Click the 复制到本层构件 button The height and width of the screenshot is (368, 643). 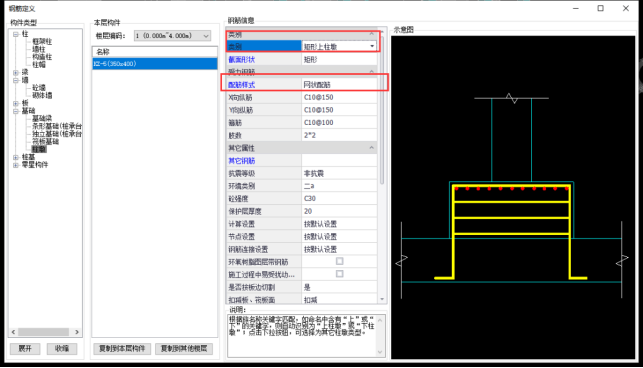pyautogui.click(x=122, y=349)
